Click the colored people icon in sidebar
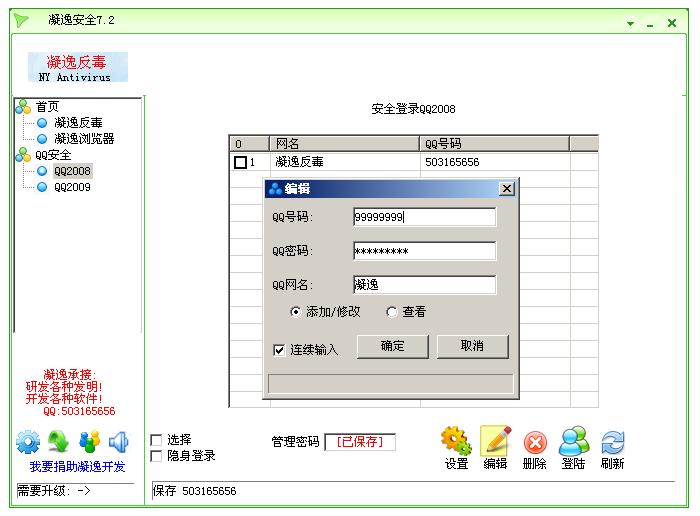Screen dimensions: 700x516 (x=89, y=441)
